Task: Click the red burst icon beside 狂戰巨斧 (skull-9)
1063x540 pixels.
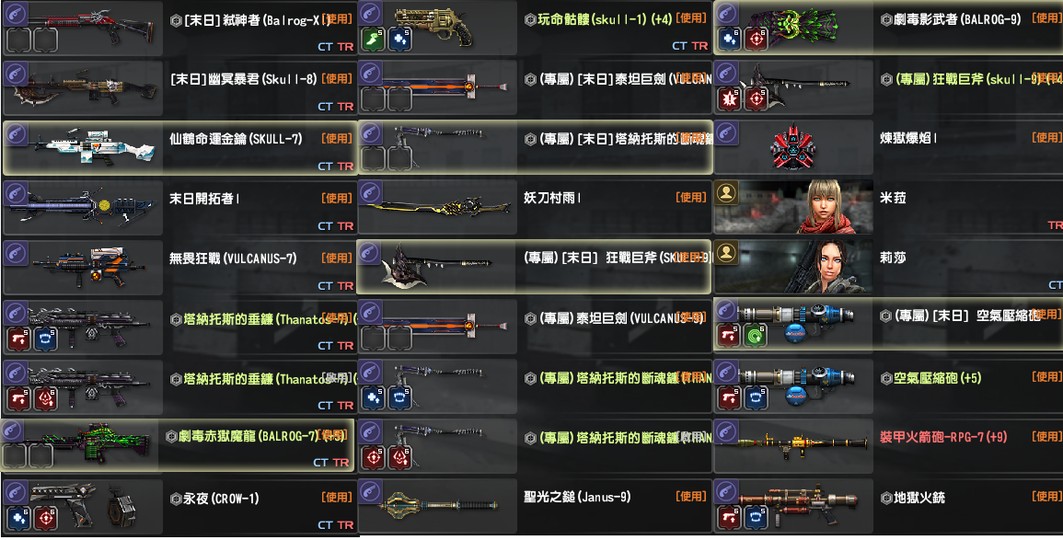Action: [729, 99]
